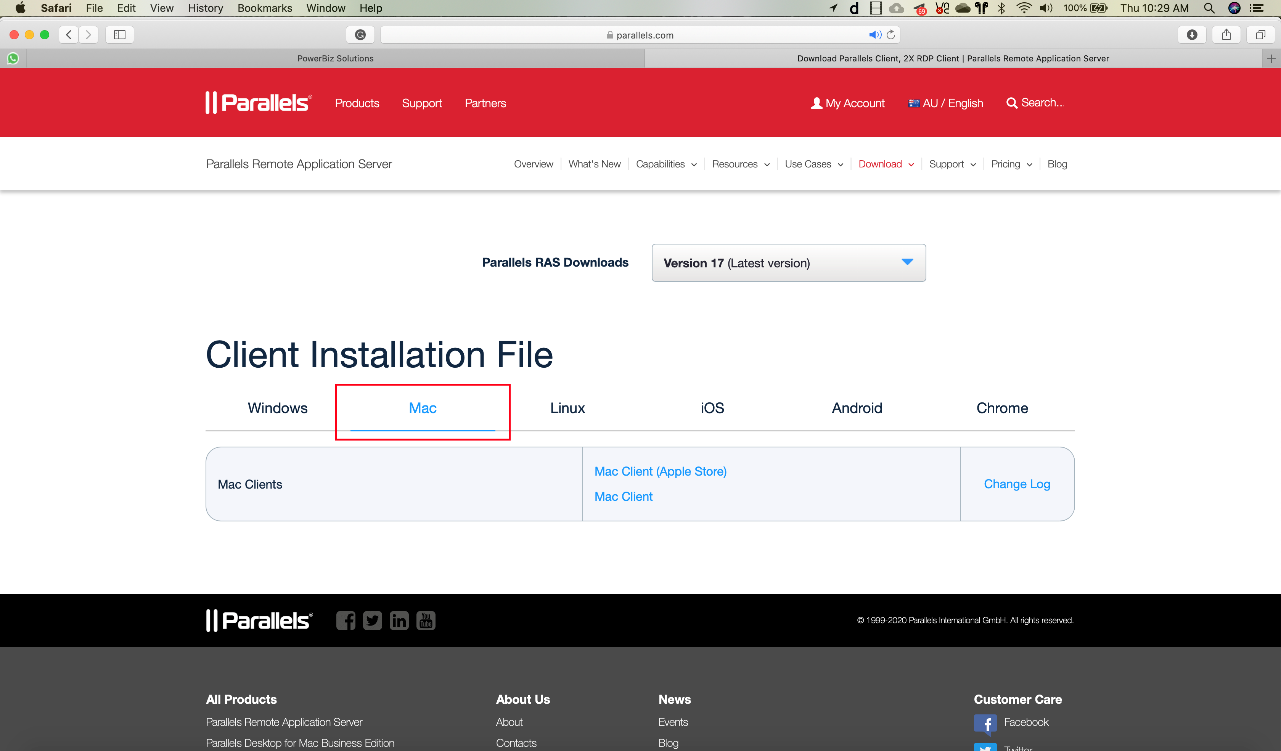Expand the Resources menu
This screenshot has width=1281, height=751.
point(741,164)
